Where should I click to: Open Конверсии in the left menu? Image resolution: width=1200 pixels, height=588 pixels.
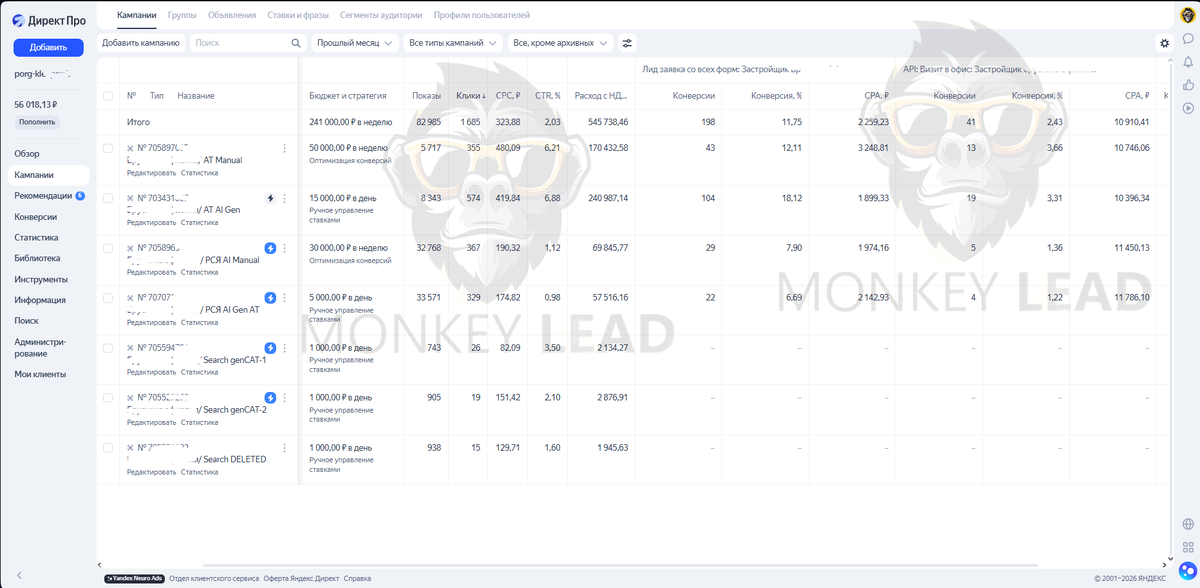click(x=35, y=217)
